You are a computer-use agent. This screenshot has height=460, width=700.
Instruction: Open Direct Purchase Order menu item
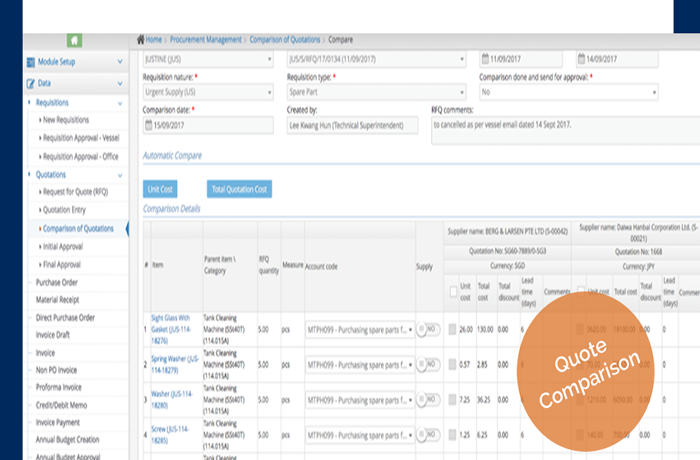65,318
